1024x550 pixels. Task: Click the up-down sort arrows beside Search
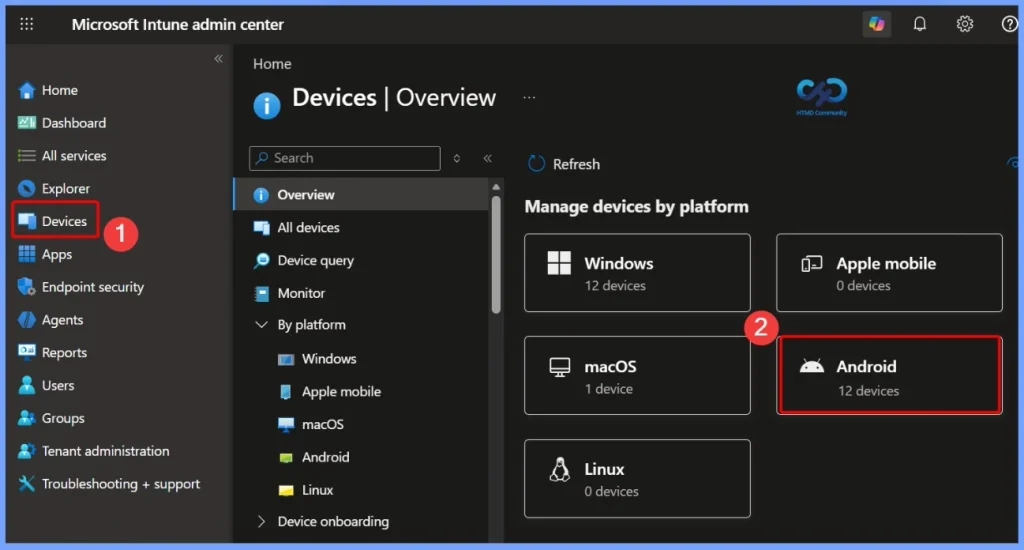(x=456, y=158)
